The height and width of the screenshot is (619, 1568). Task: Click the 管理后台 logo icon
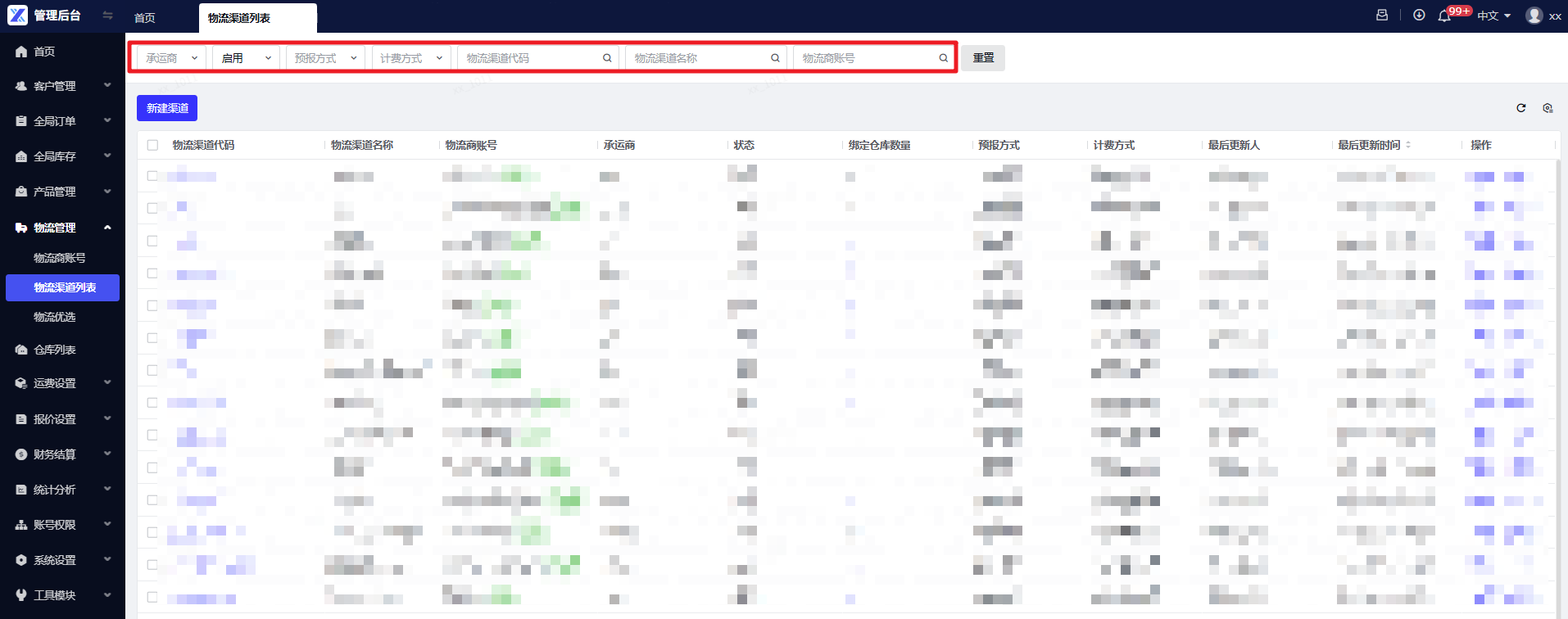pyautogui.click(x=17, y=16)
